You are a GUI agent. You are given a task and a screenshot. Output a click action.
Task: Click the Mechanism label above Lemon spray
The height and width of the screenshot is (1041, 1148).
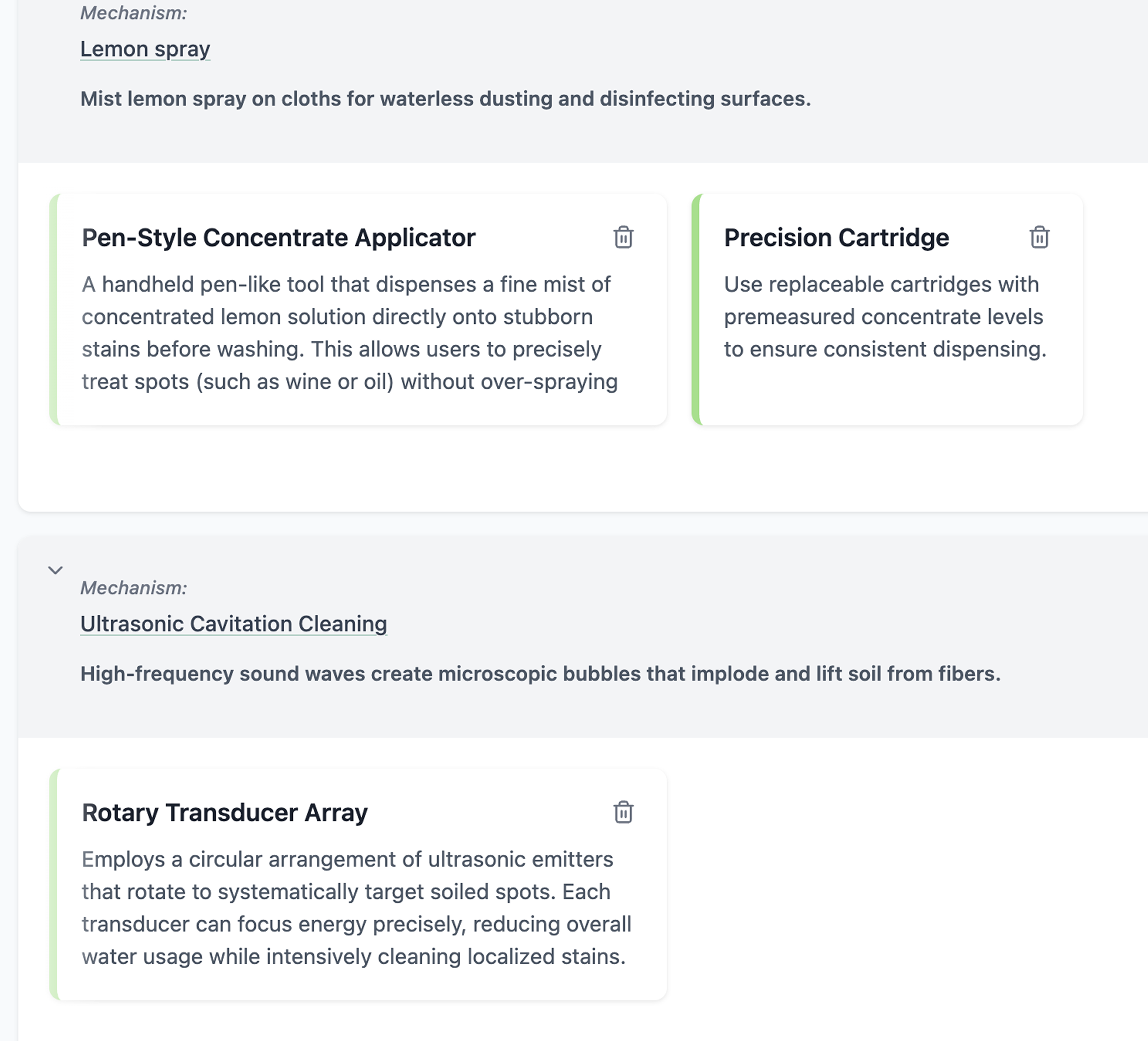tap(133, 13)
